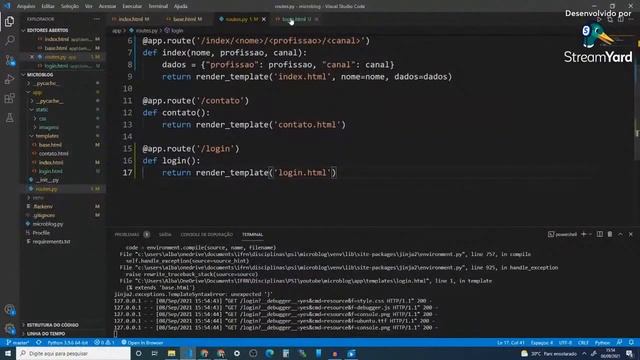Add a new terminal with plus icon
Viewport: 640px width, 360px height.
pyautogui.click(x=584, y=234)
